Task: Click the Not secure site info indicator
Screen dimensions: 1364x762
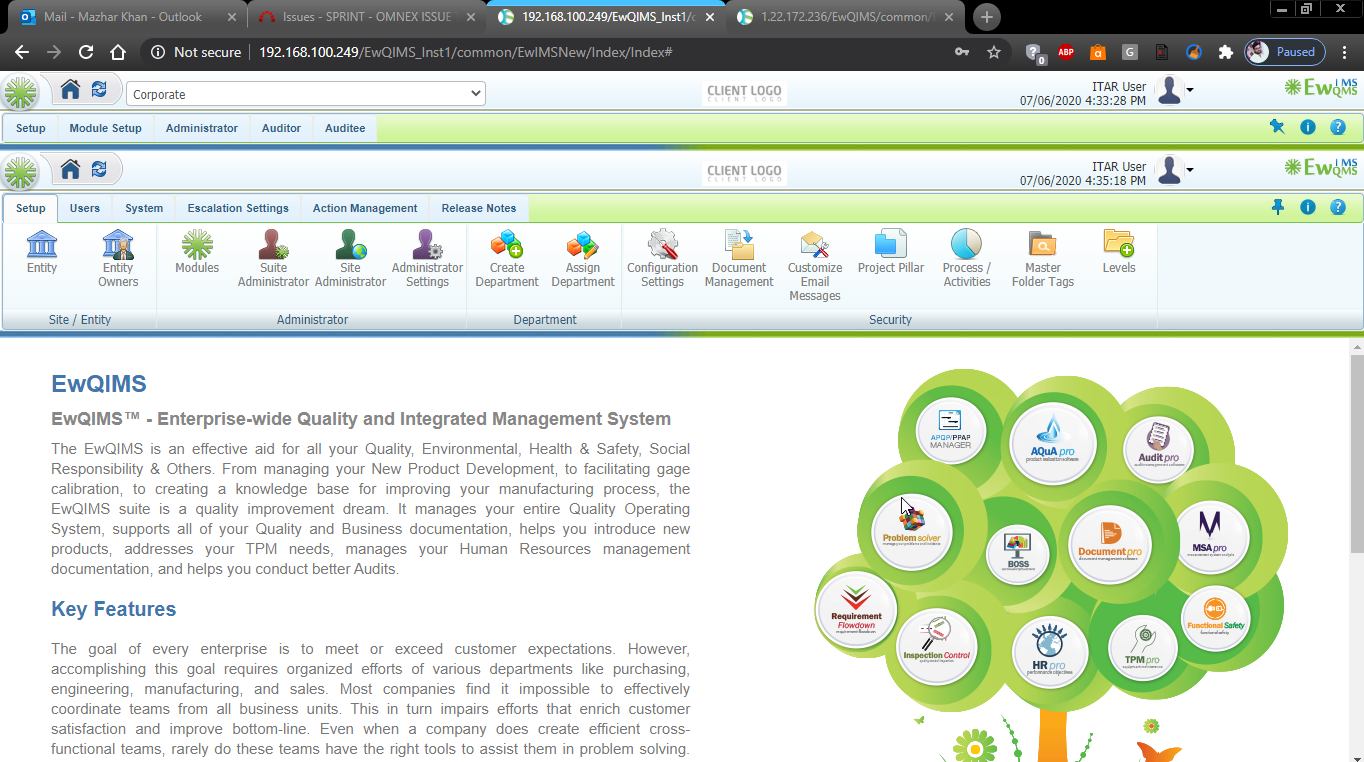Action: tap(196, 52)
